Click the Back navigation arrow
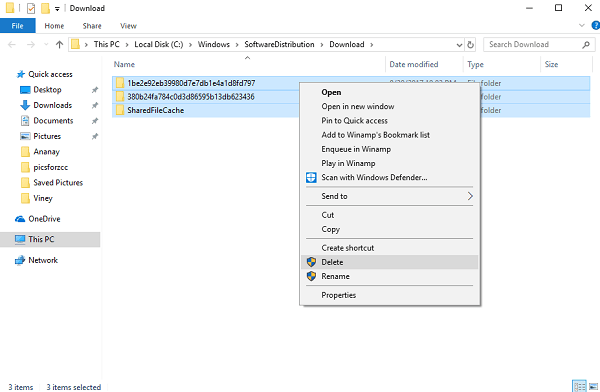Screen dimensions: 600x392 click(12, 45)
